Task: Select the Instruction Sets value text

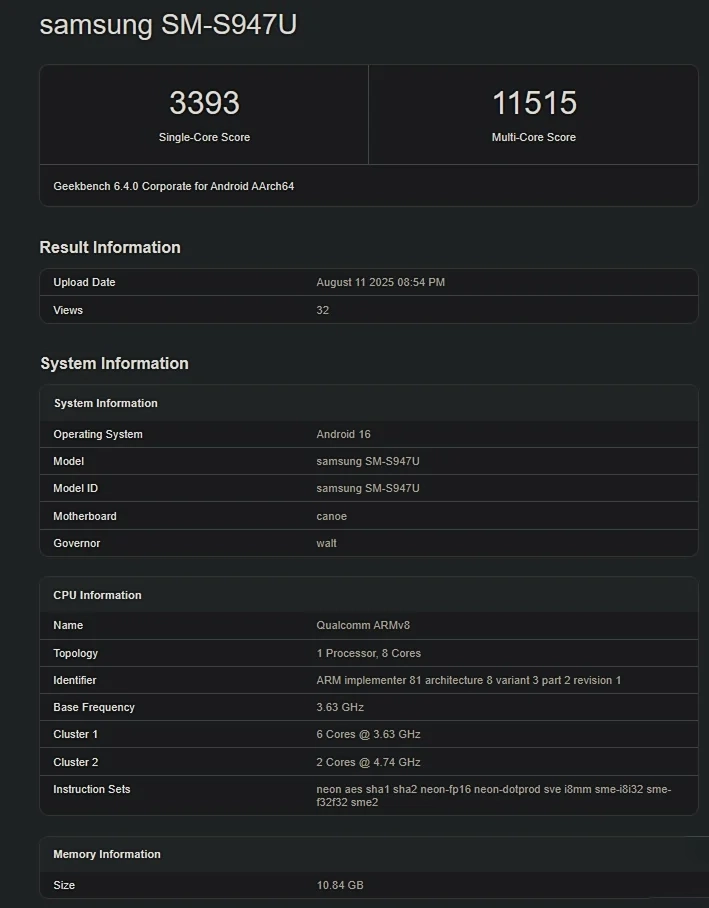Action: (493, 795)
